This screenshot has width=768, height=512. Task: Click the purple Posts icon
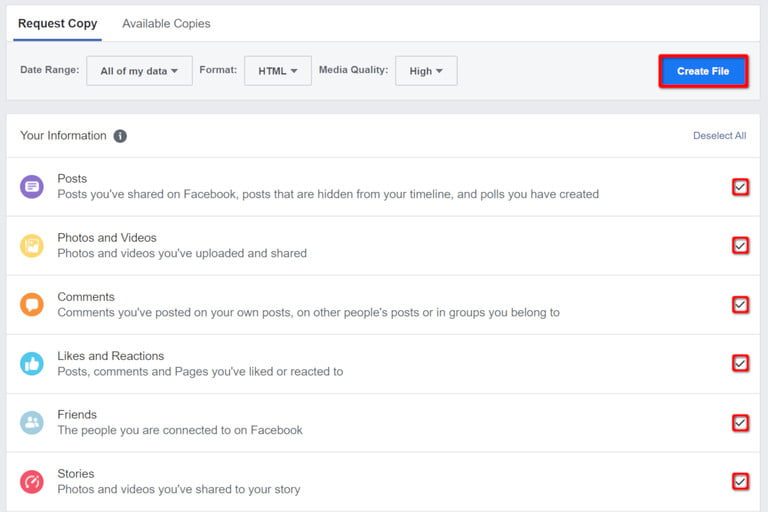(x=32, y=186)
